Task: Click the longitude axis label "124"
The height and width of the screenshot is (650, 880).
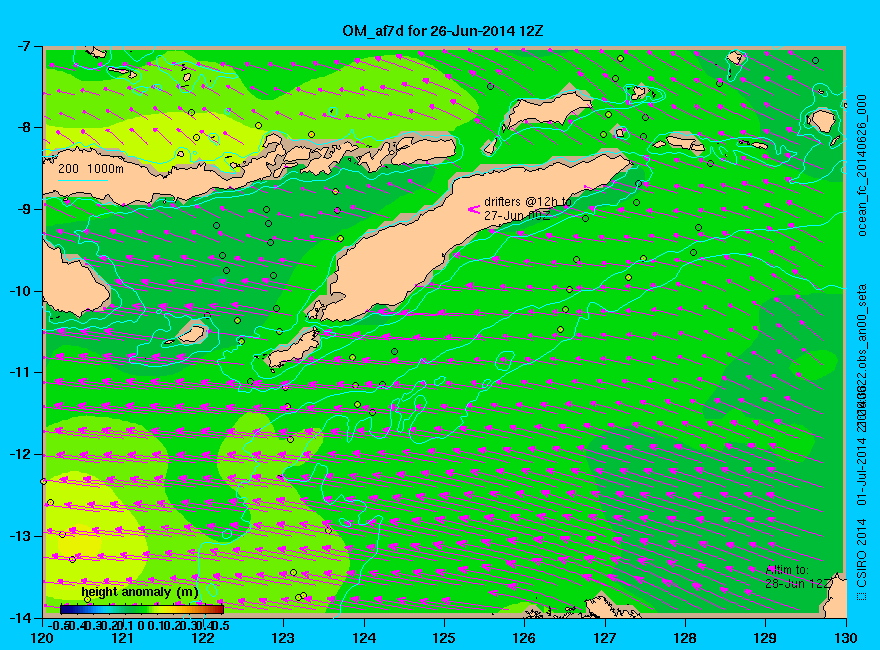Action: point(364,638)
